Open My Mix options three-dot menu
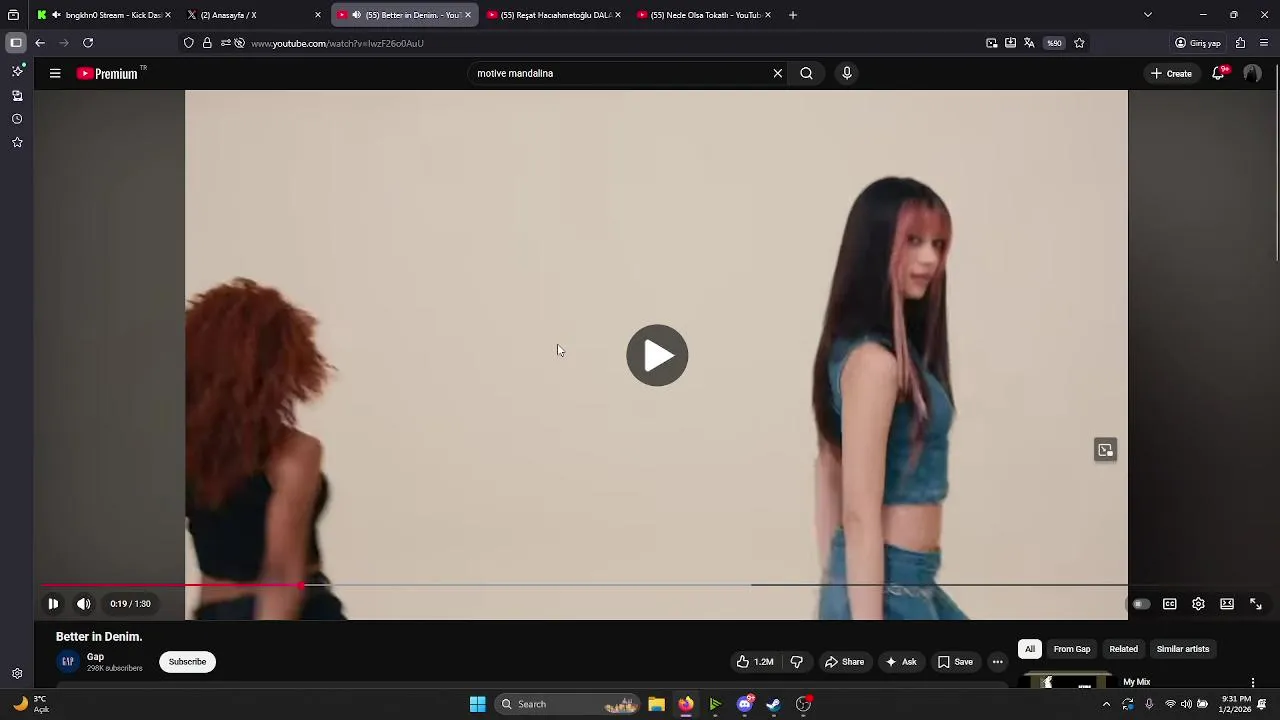 pos(1252,682)
